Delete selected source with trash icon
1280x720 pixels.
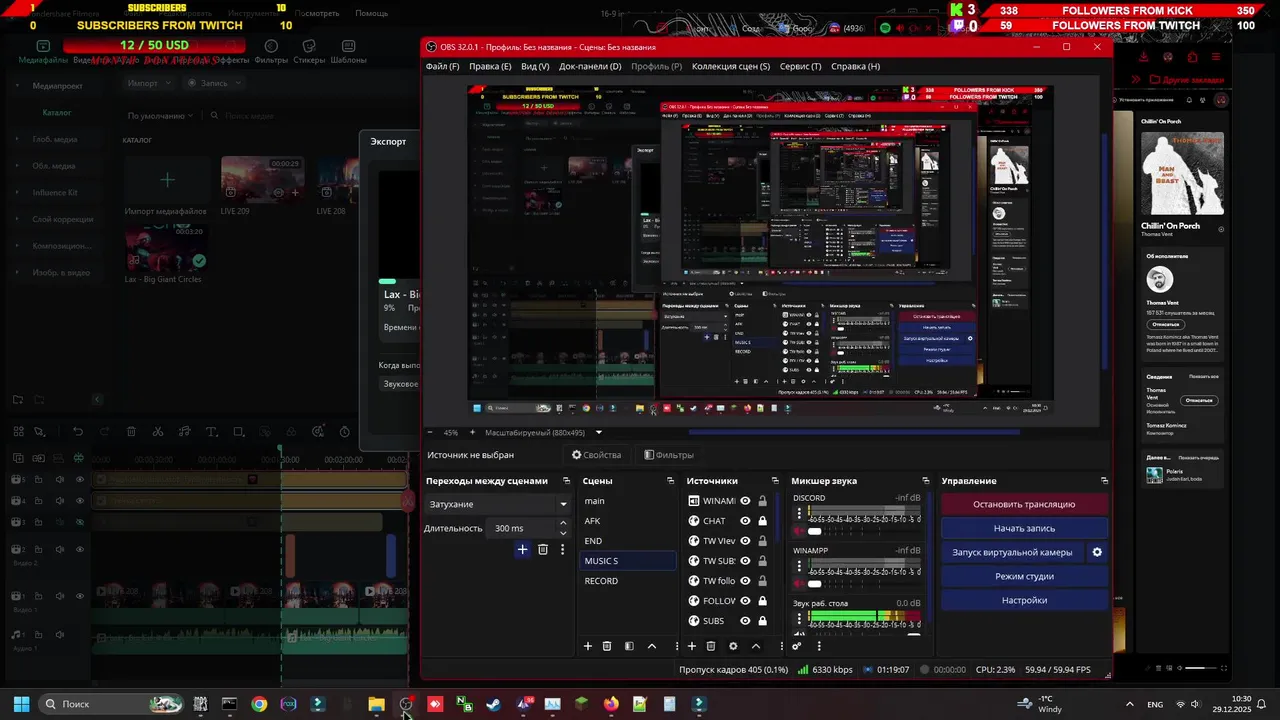click(x=711, y=646)
